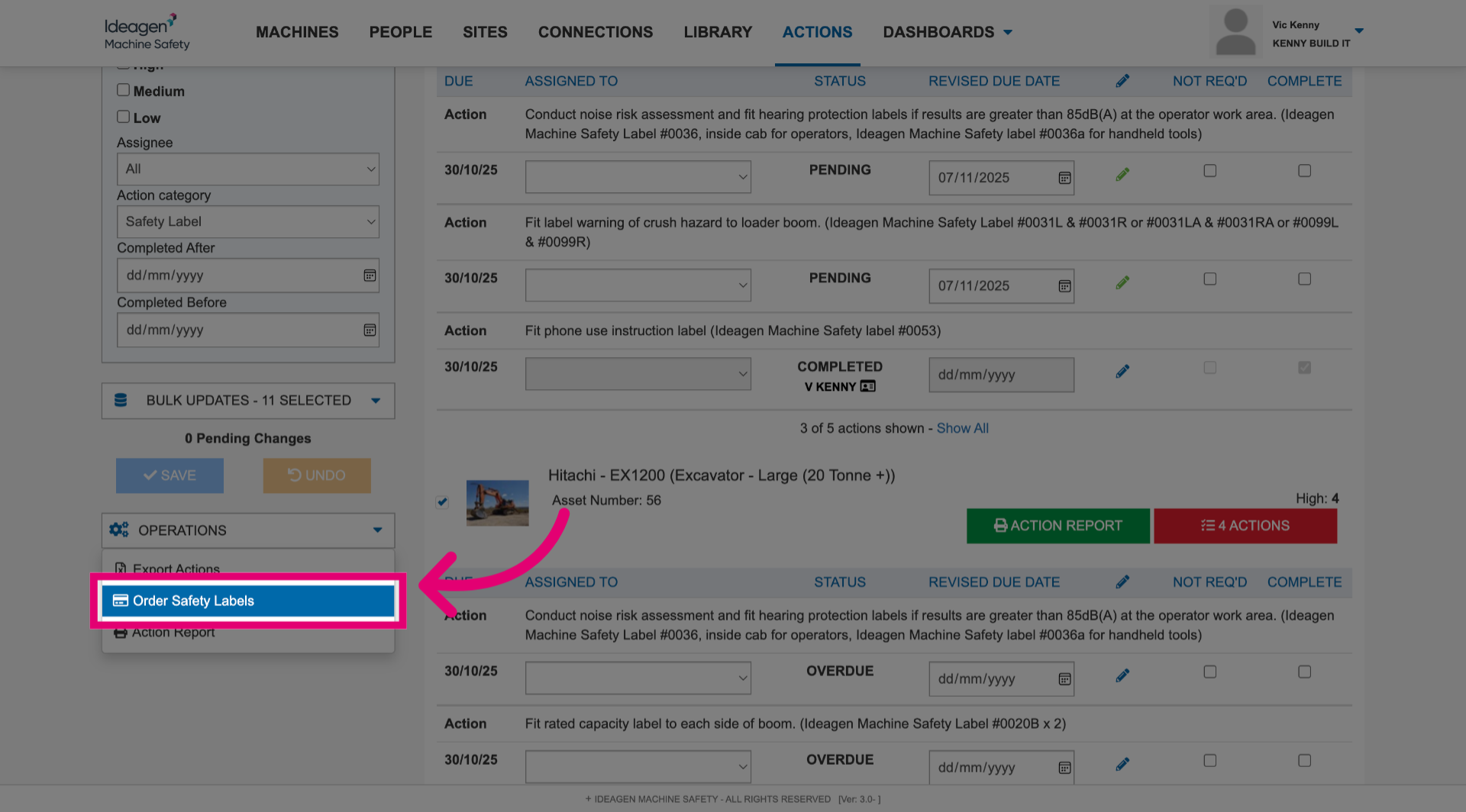Check Not Req'd for the crush hazard label action

click(x=1210, y=279)
